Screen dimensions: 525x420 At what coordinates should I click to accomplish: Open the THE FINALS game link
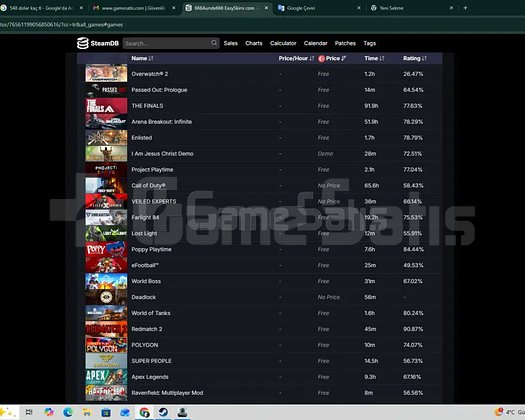pyautogui.click(x=147, y=106)
